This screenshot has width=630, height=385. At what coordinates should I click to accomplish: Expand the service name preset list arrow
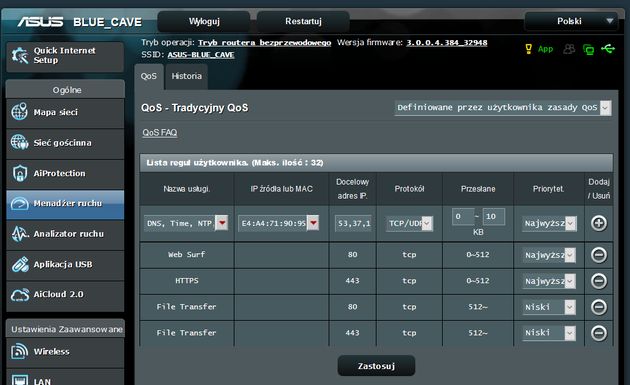coord(222,223)
